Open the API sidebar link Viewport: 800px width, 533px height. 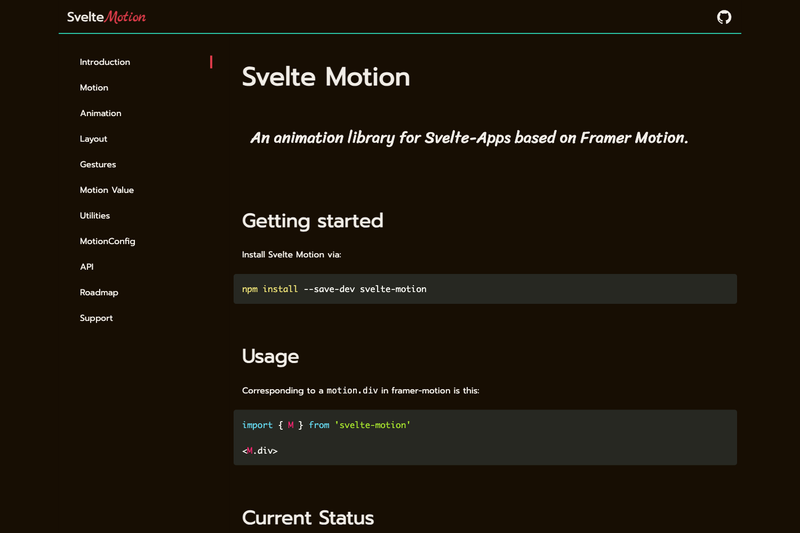87,267
